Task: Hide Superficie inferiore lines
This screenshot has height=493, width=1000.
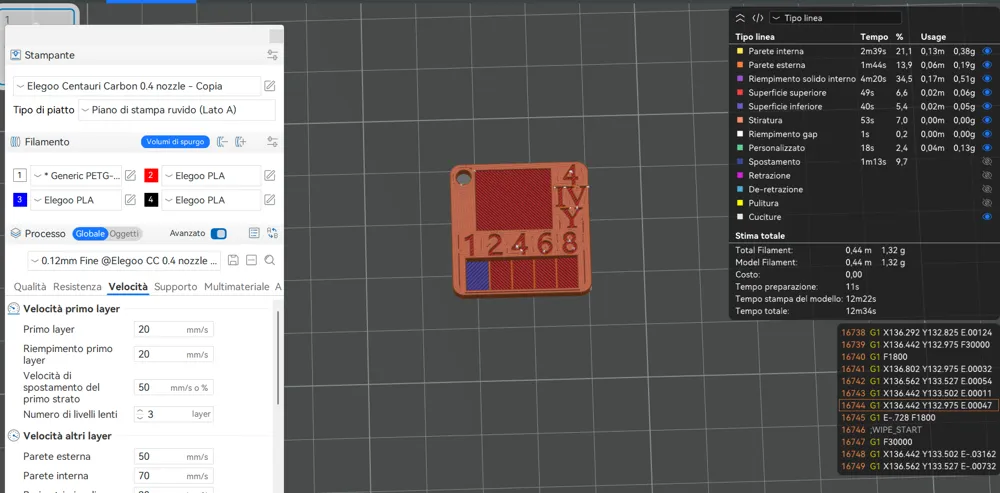Action: click(987, 107)
